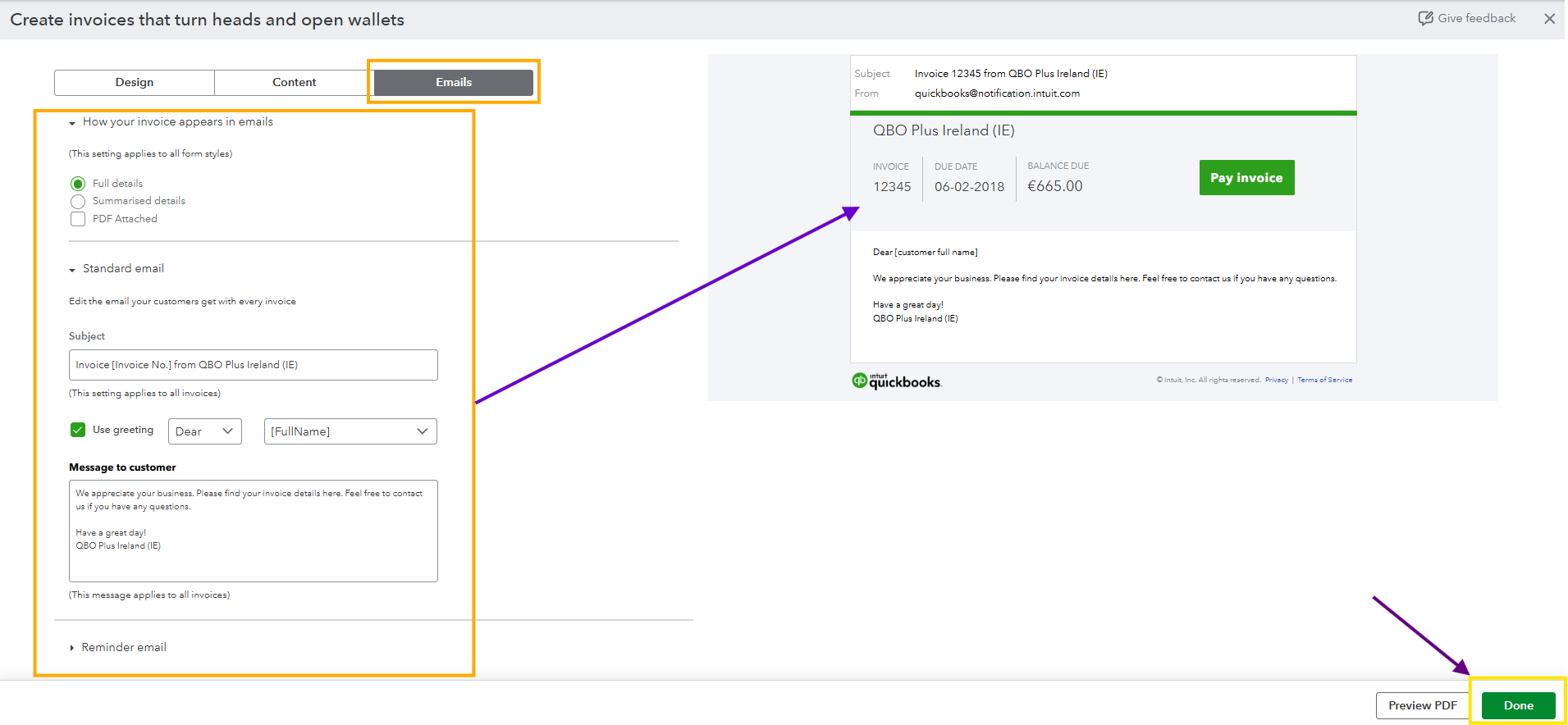Open the [FullName] dropdown
Screen dimensions: 1568x725
(x=350, y=431)
